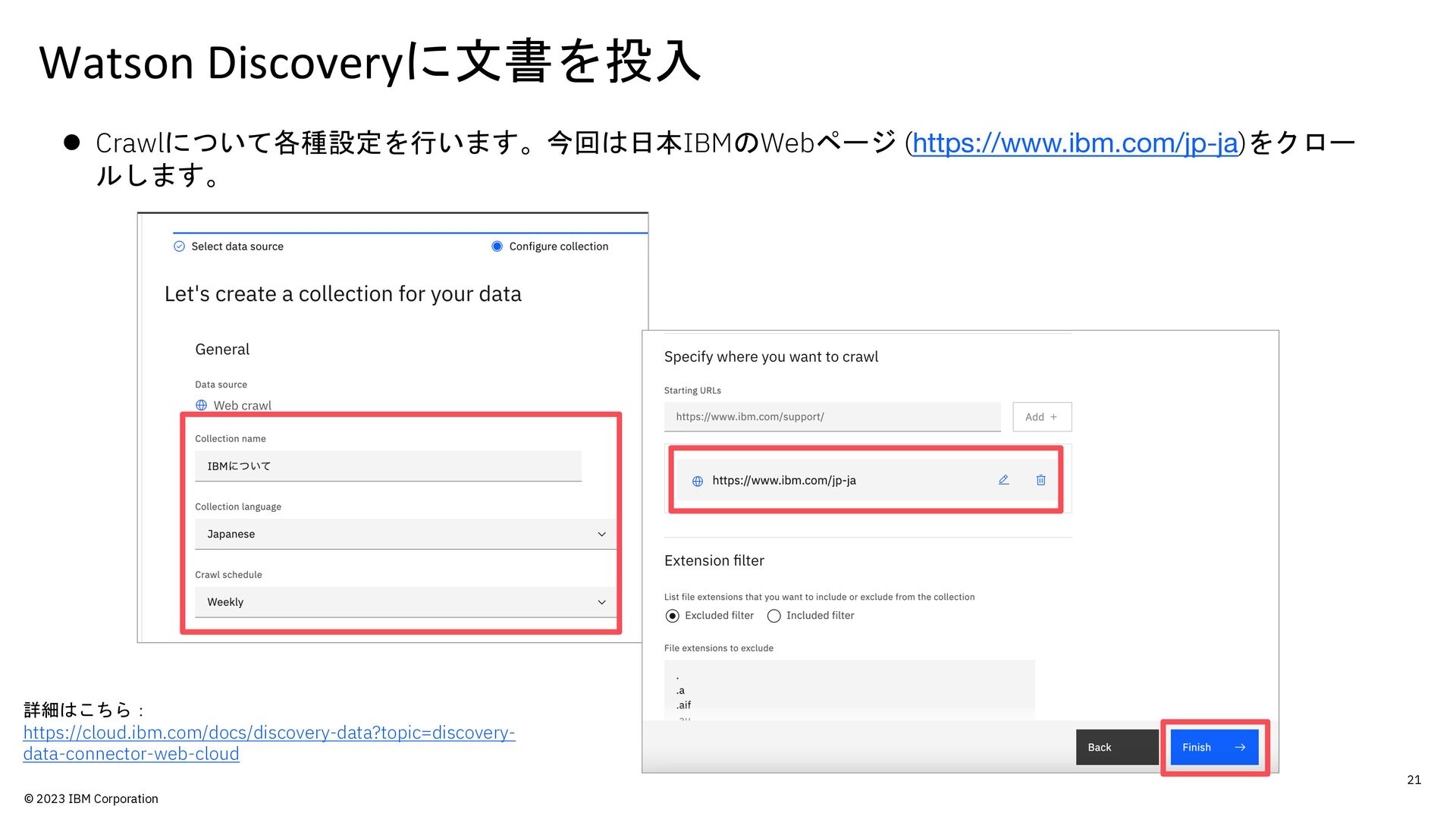The image size is (1456, 819).
Task: Open the Collection language dropdown showing Japanese
Action: pos(406,534)
